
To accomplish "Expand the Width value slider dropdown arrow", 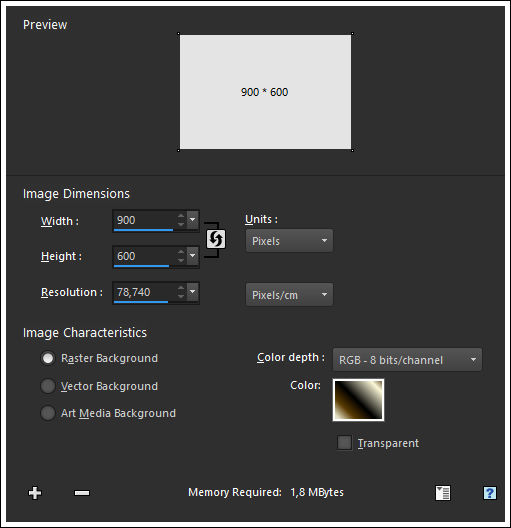I will coord(193,220).
